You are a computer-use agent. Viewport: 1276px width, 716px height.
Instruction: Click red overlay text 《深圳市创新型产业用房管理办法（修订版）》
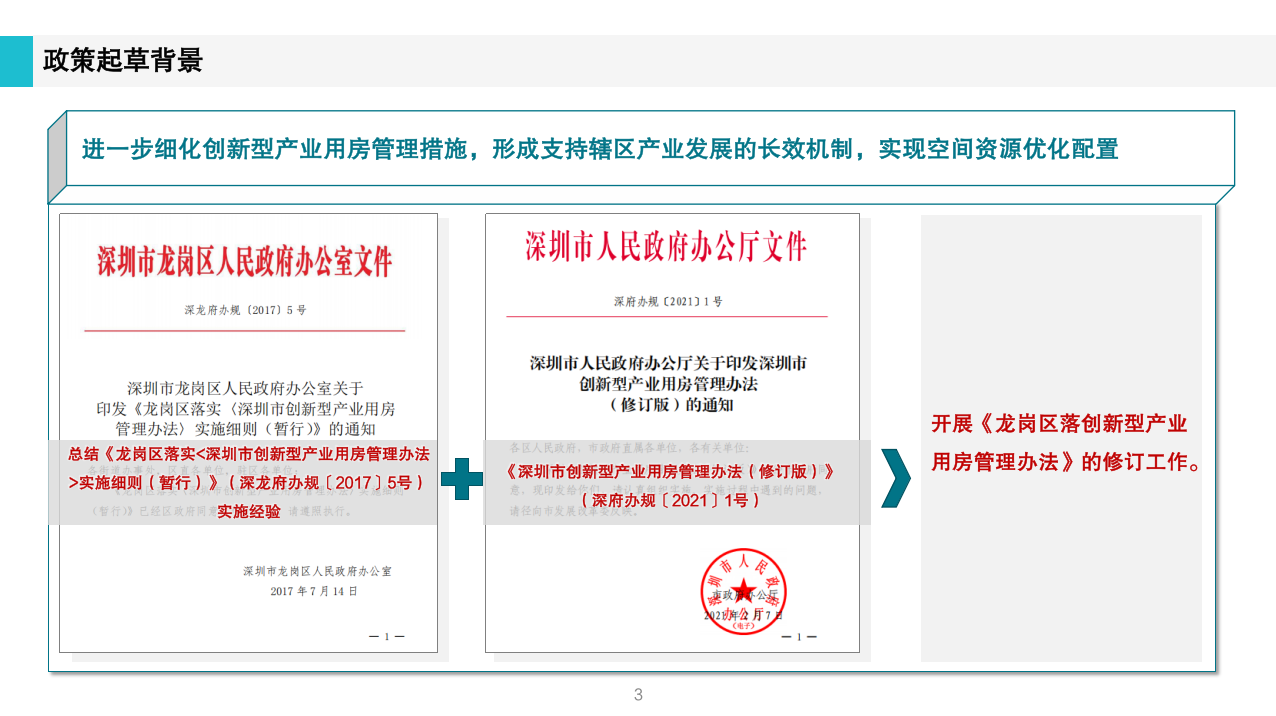pyautogui.click(x=670, y=471)
